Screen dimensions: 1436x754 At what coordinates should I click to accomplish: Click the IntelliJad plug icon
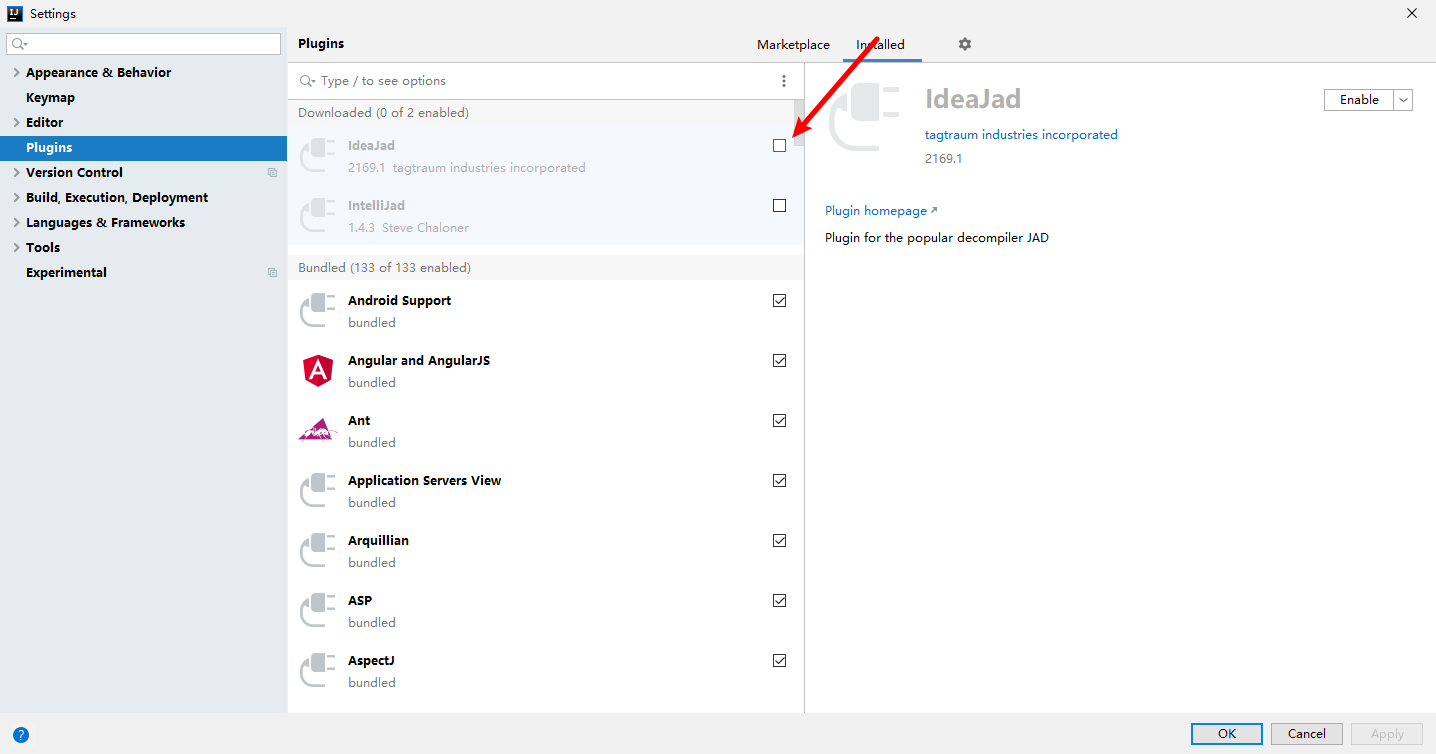pos(317,216)
